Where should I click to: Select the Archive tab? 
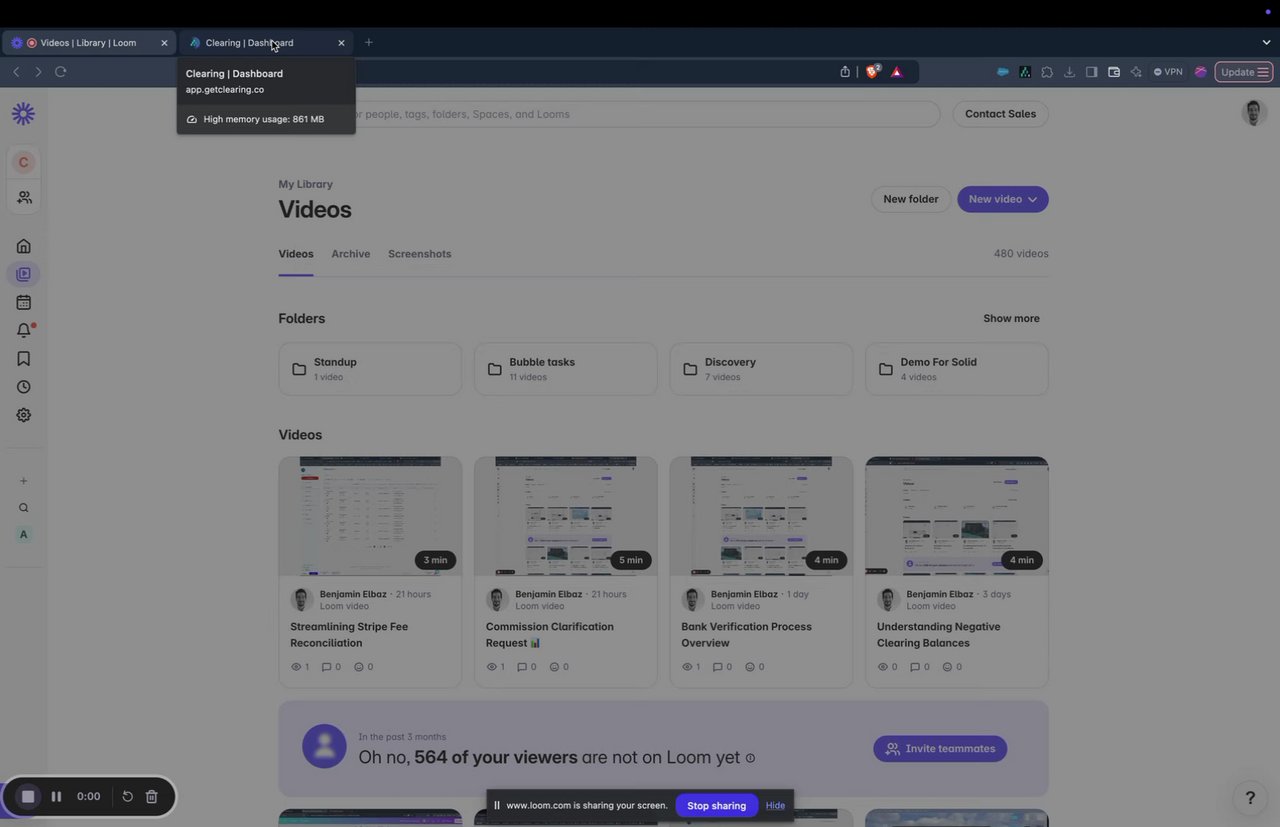351,254
